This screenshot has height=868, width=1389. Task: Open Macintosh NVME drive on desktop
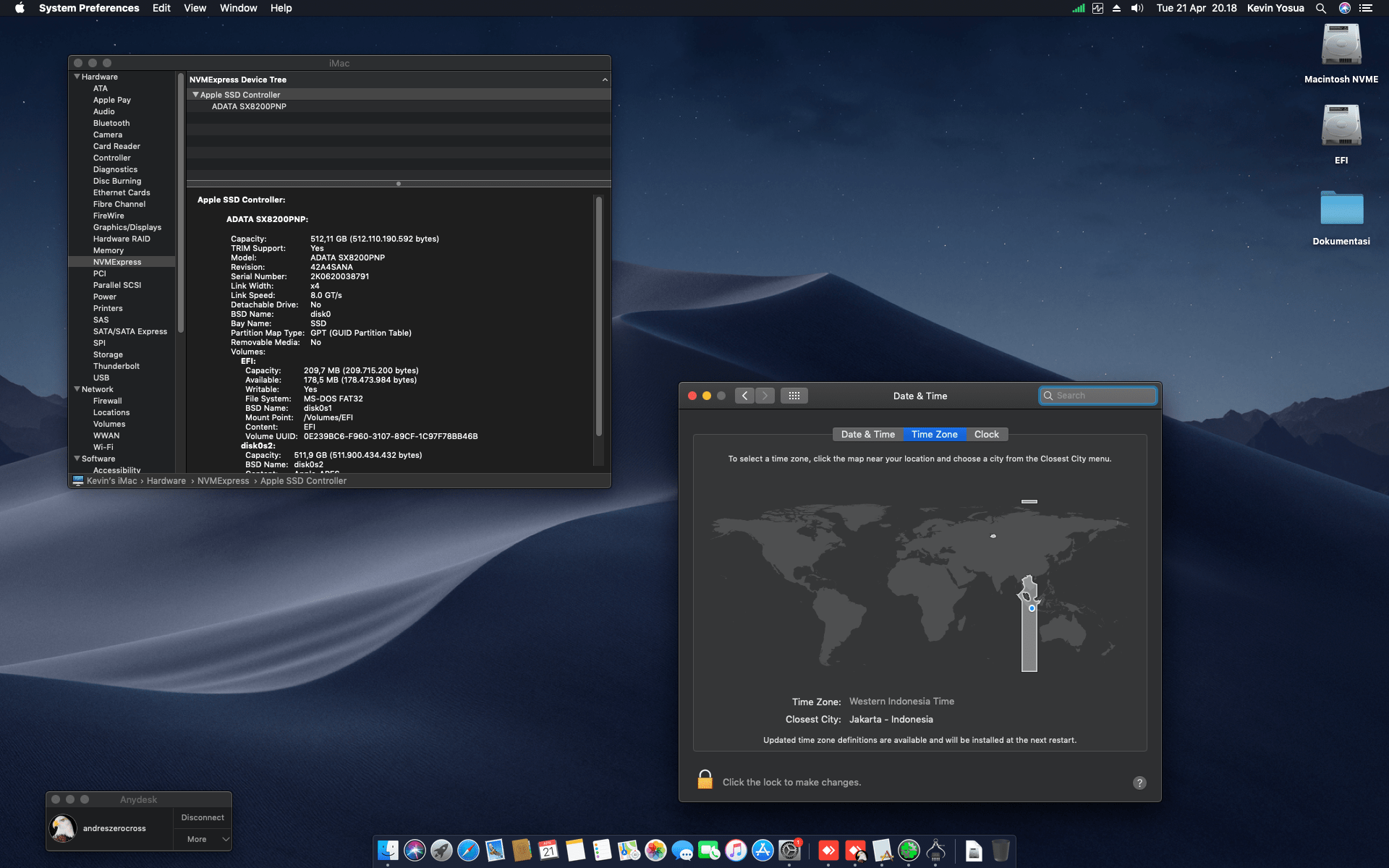1341,46
